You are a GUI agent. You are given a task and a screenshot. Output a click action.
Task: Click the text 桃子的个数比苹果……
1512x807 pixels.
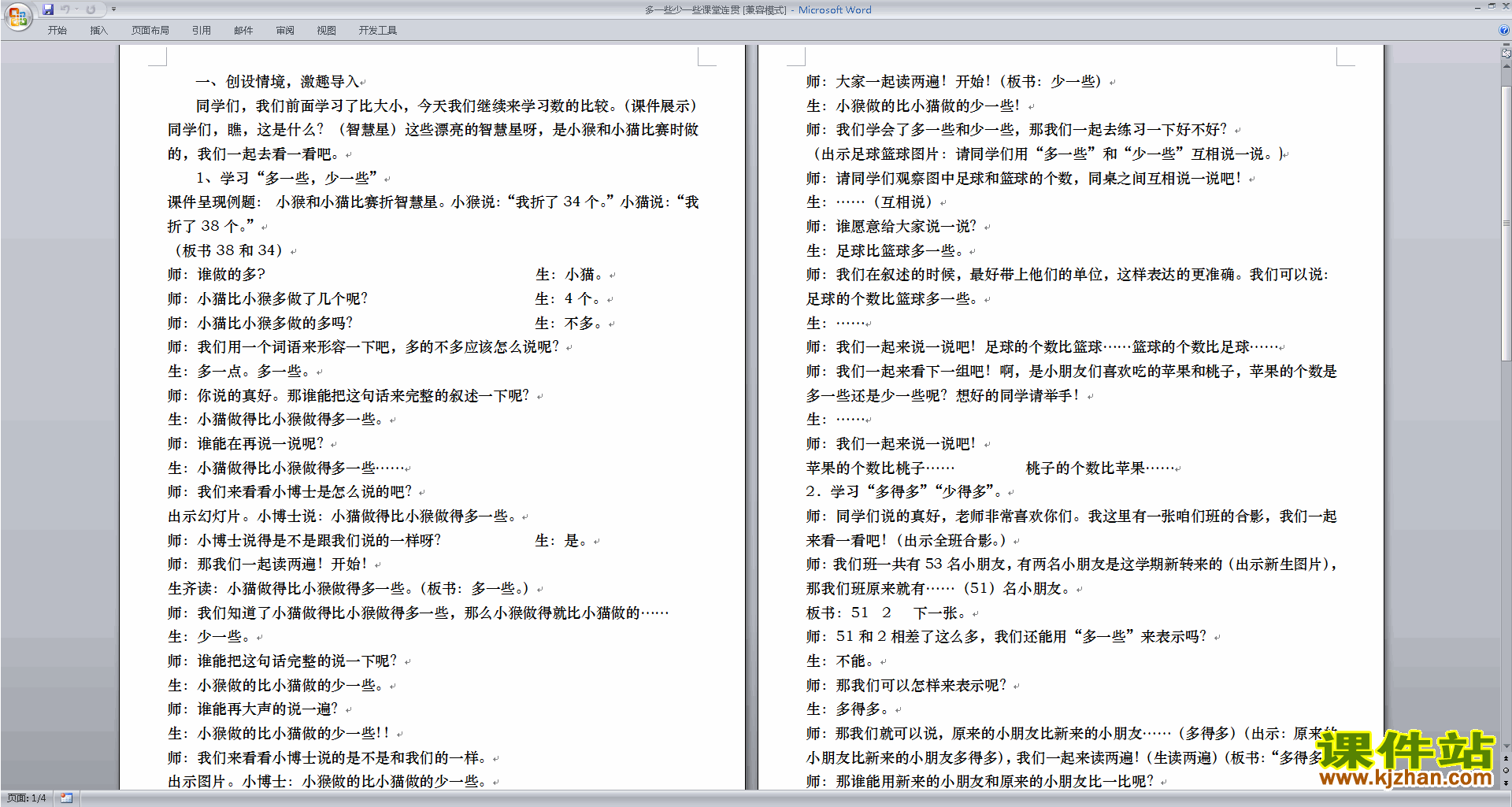click(1100, 468)
